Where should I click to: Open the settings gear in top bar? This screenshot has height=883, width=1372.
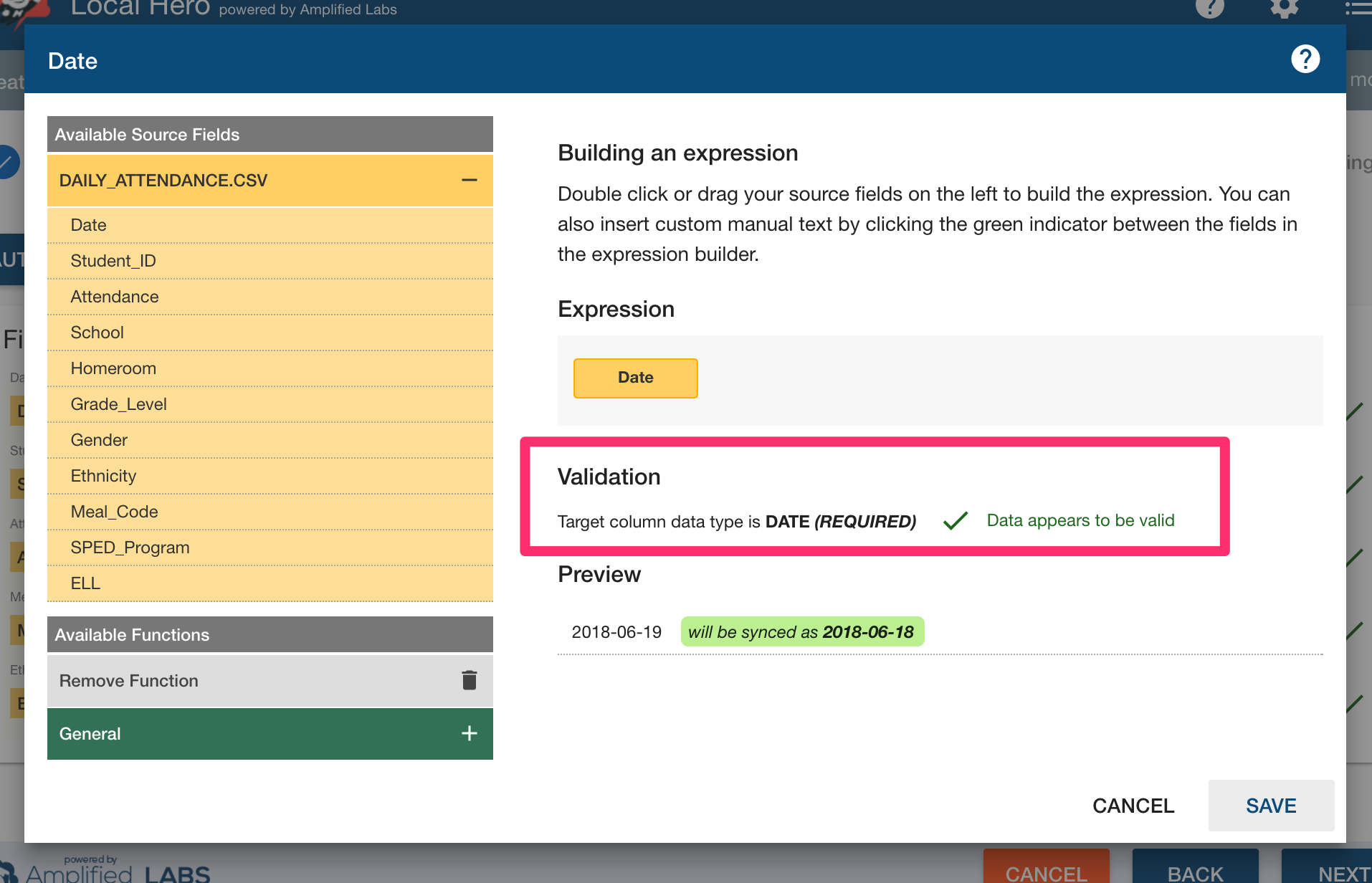pyautogui.click(x=1284, y=9)
